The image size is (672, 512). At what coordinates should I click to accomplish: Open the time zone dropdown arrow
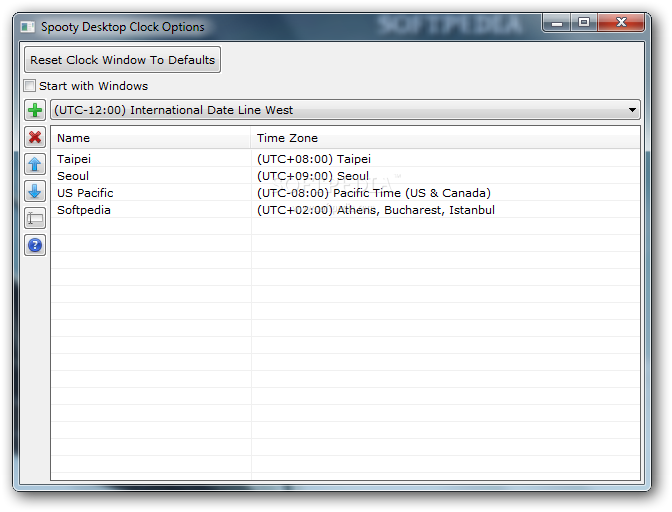(632, 110)
